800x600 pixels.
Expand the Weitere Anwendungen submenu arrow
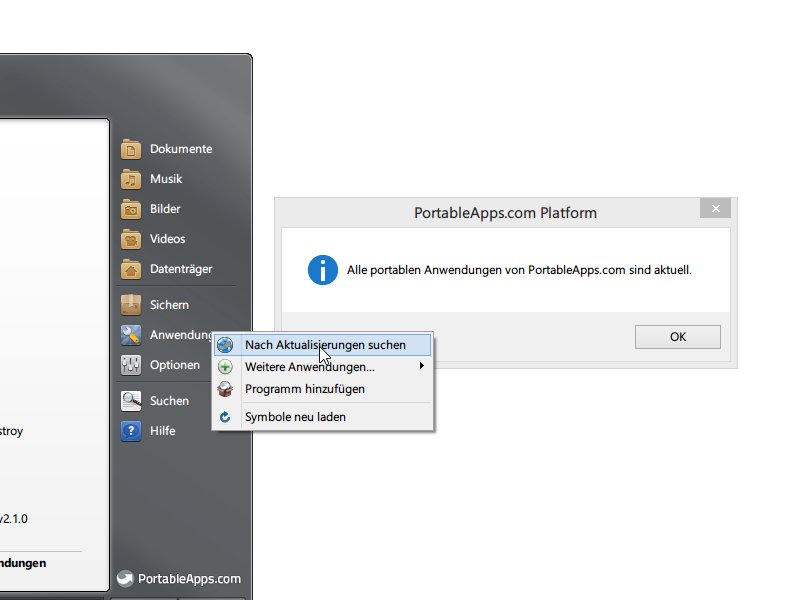pos(421,366)
